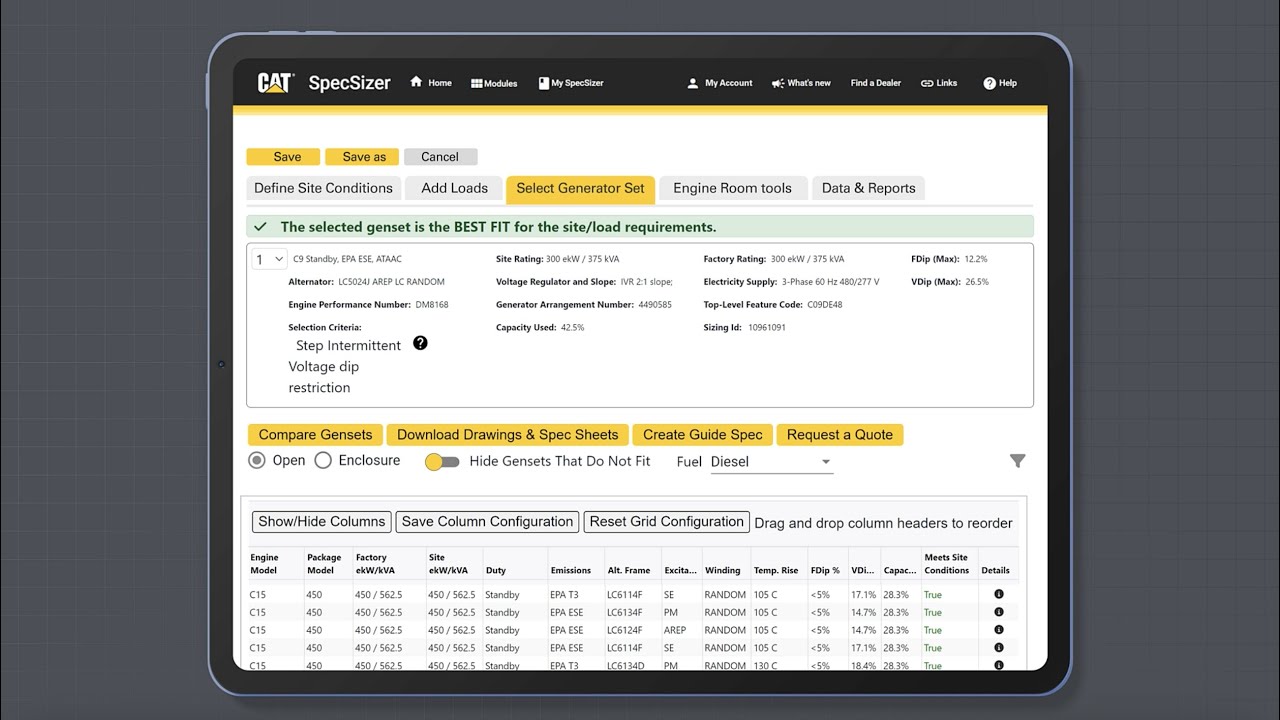Open Help in the top navigation
This screenshot has height=720, width=1280.
pos(1000,83)
